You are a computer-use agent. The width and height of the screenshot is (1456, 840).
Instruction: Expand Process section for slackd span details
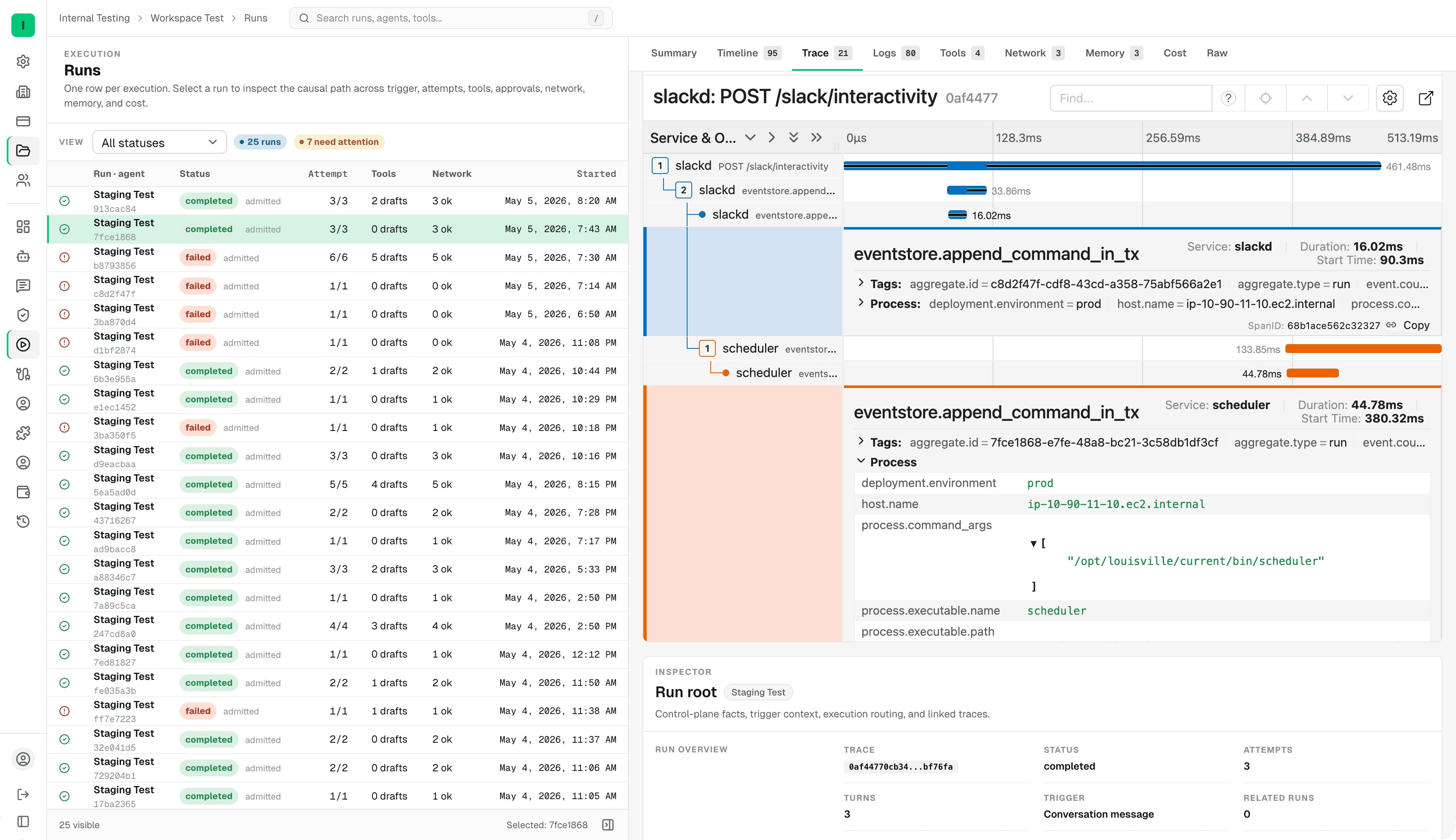[861, 303]
